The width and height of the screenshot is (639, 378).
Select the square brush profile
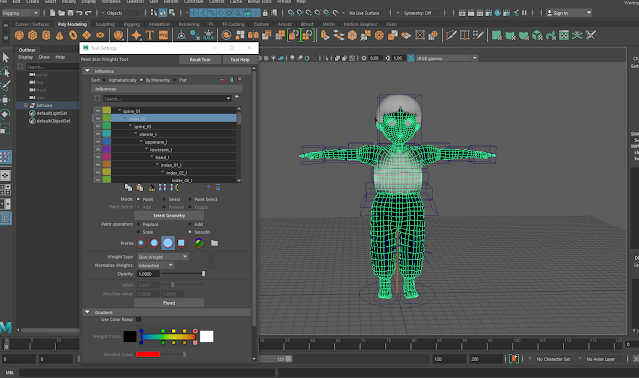181,243
